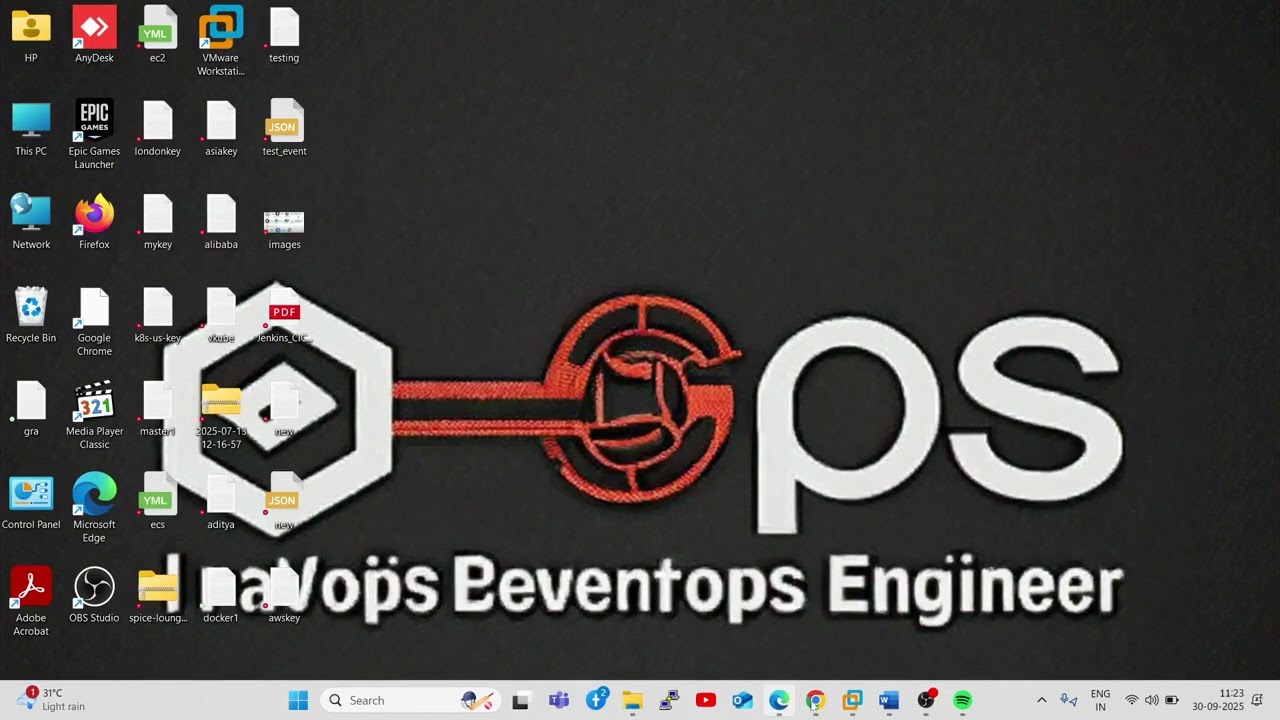Image resolution: width=1280 pixels, height=720 pixels.
Task: Open YouTube from the taskbar
Action: [x=706, y=700]
